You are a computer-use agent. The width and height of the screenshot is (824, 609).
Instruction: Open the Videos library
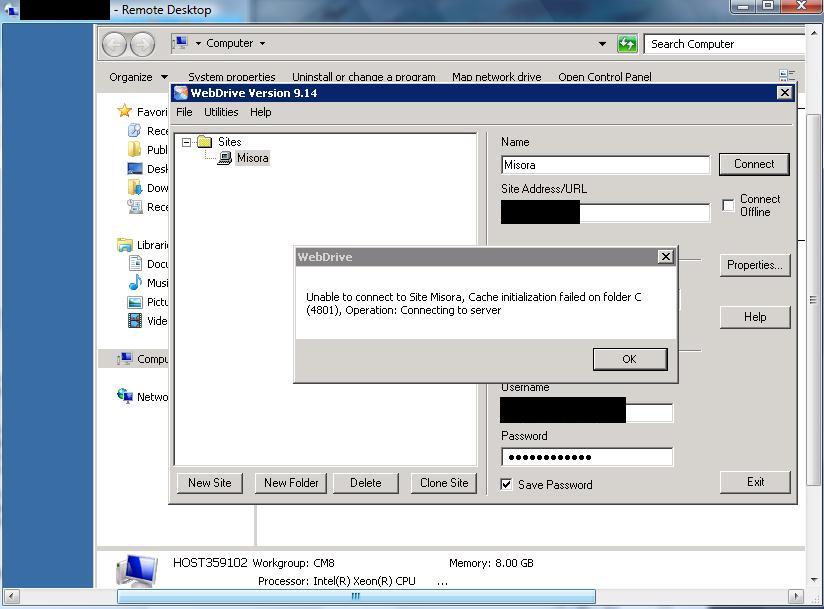(148, 321)
